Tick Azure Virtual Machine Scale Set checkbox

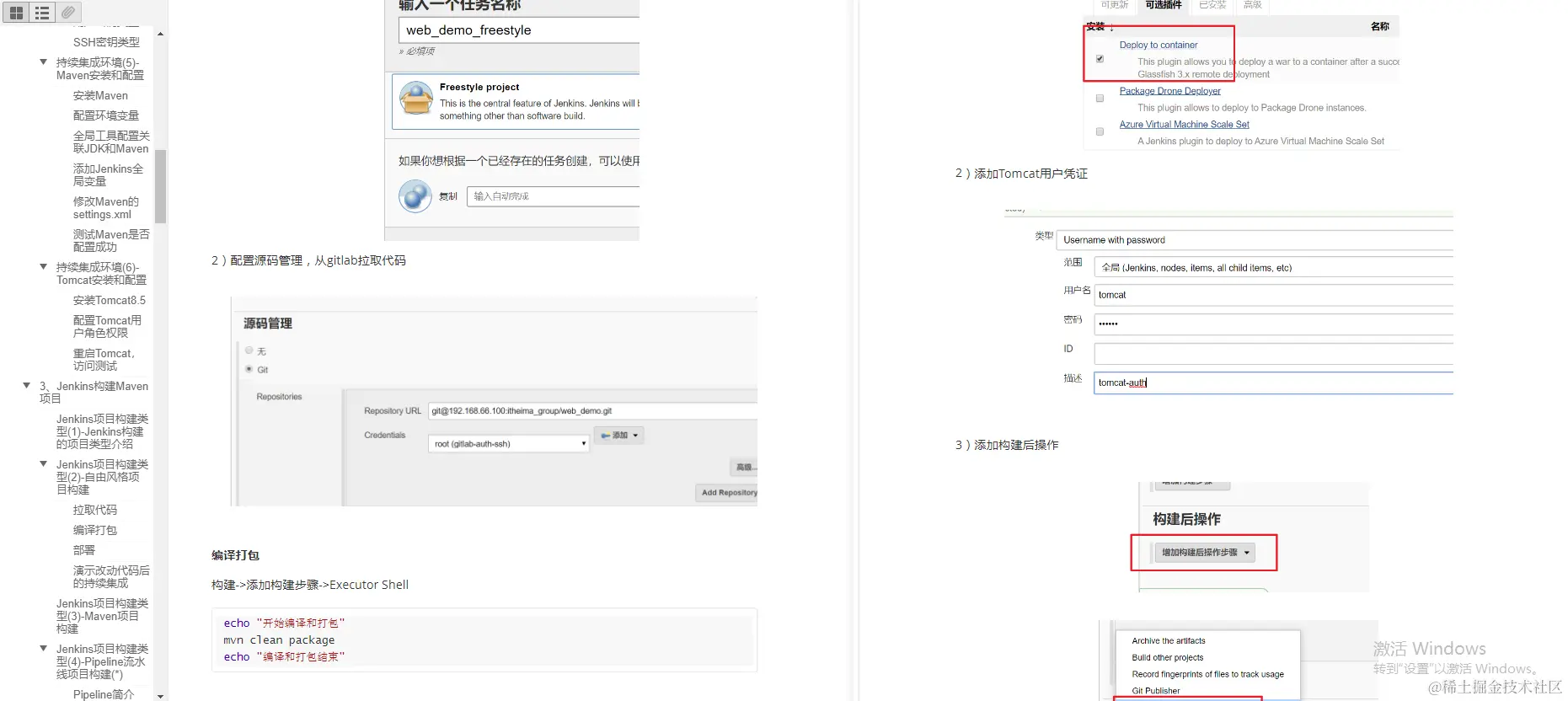point(1100,132)
